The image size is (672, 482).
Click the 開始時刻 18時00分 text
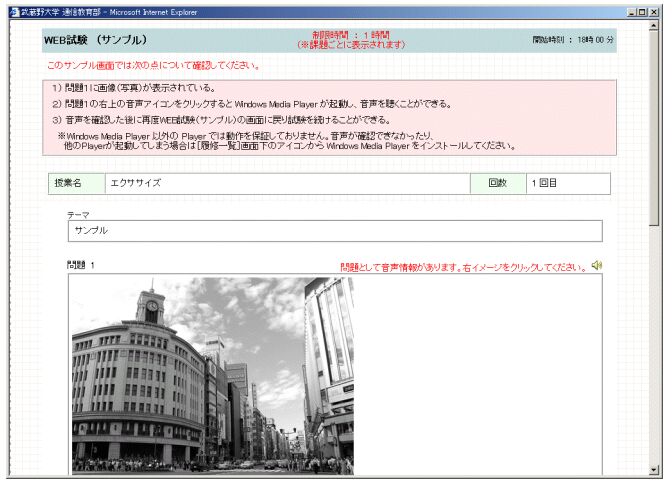573,40
